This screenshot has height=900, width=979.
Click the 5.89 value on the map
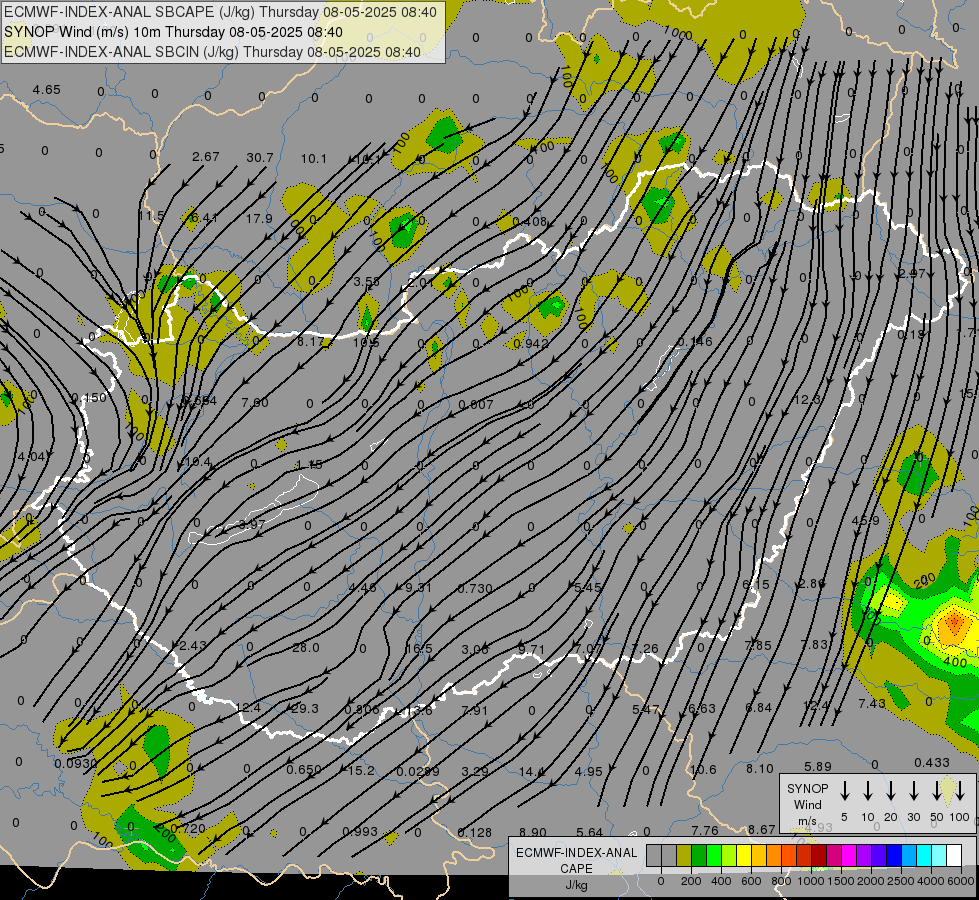(x=818, y=766)
